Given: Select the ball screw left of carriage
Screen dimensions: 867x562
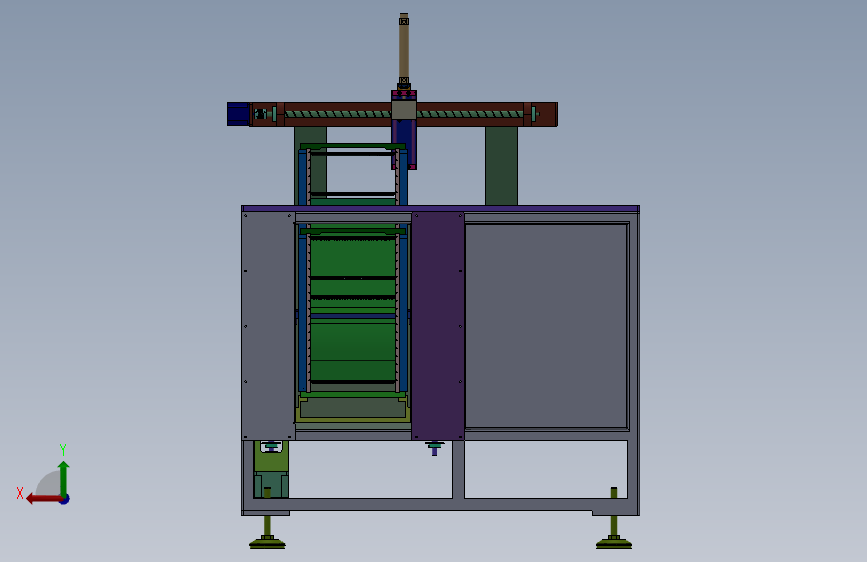Looking at the screenshot, I should 338,115.
